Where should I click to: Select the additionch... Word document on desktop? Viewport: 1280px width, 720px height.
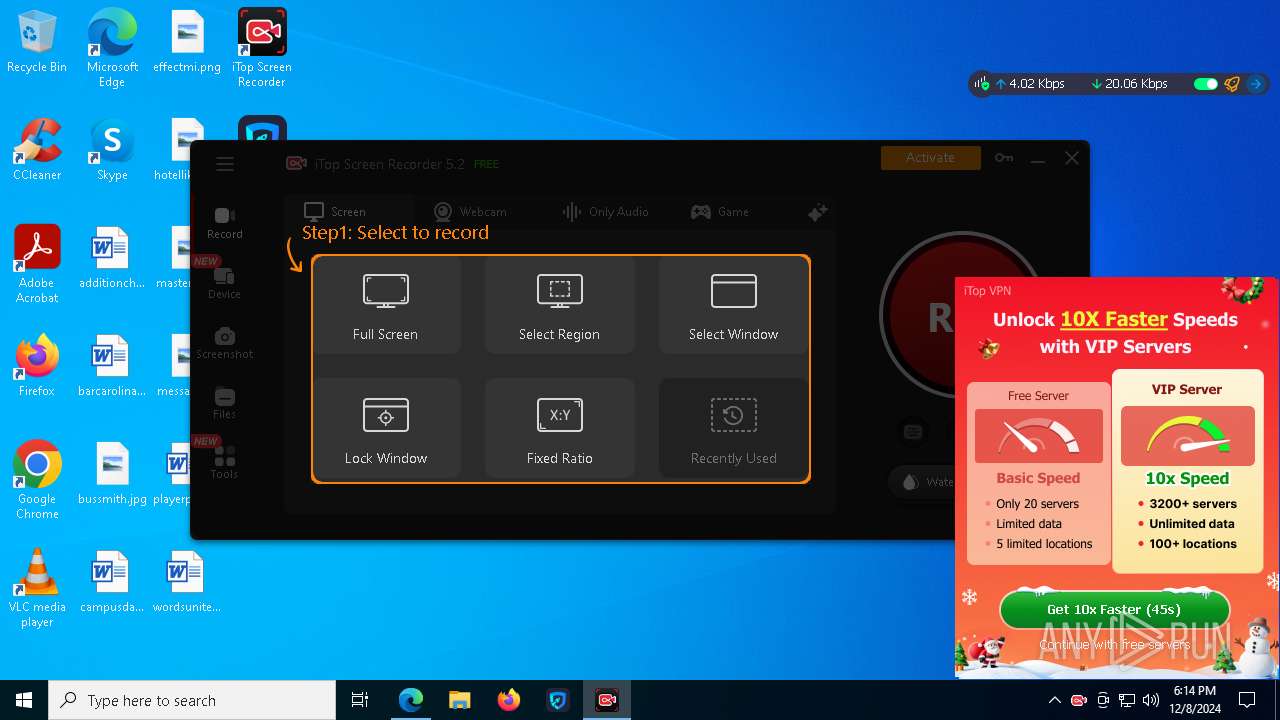pos(112,258)
